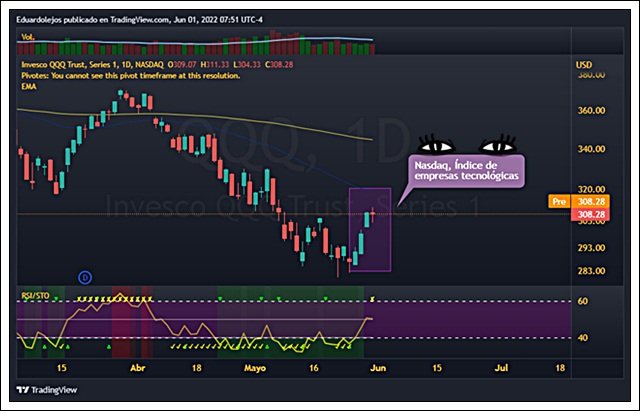
Task: Click the 320.00 price axis value
Action: [x=591, y=189]
